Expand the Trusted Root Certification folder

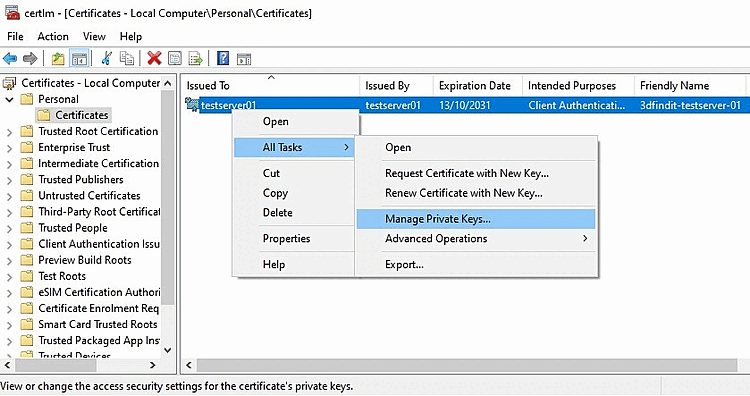pyautogui.click(x=9, y=132)
